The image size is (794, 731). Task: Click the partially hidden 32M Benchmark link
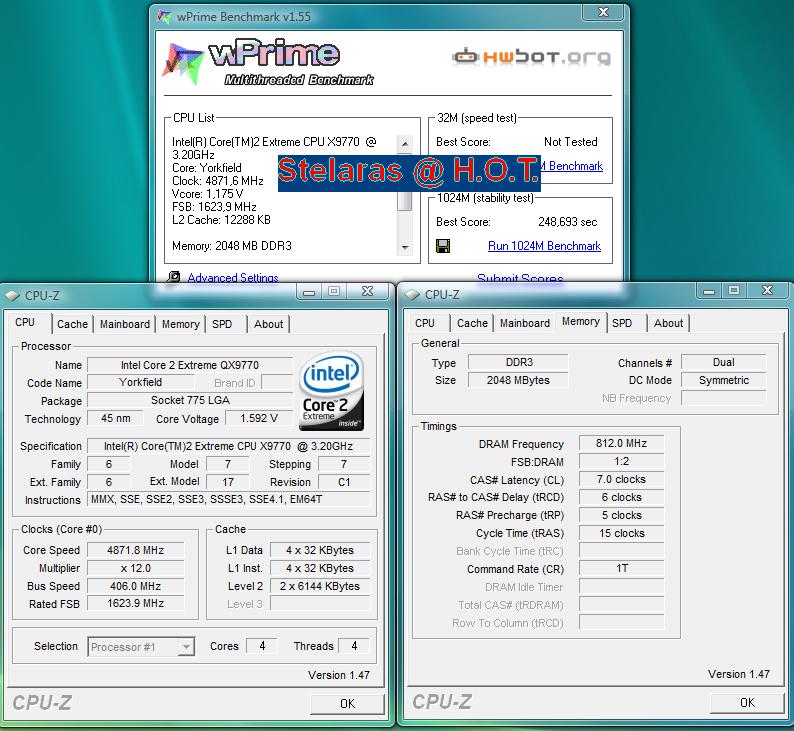pos(572,166)
